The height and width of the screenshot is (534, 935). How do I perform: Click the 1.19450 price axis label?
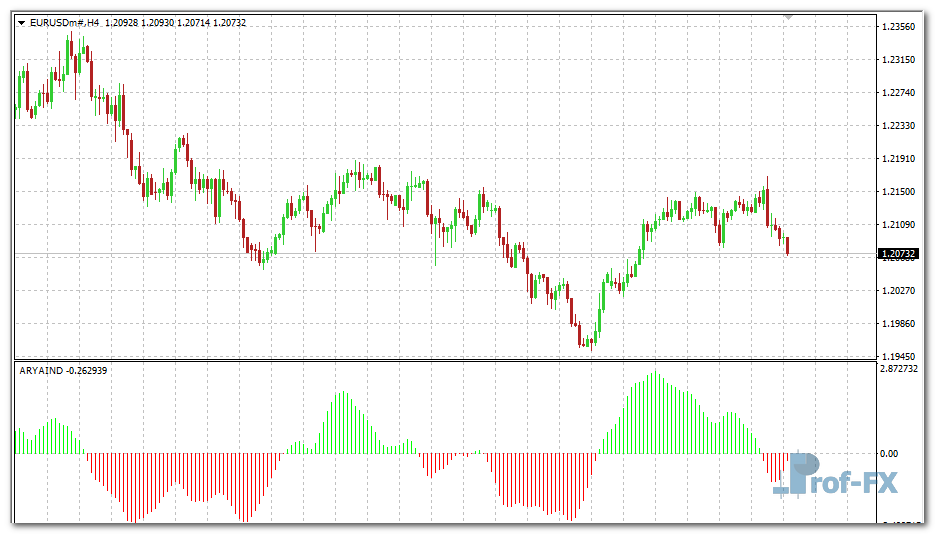pyautogui.click(x=900, y=356)
